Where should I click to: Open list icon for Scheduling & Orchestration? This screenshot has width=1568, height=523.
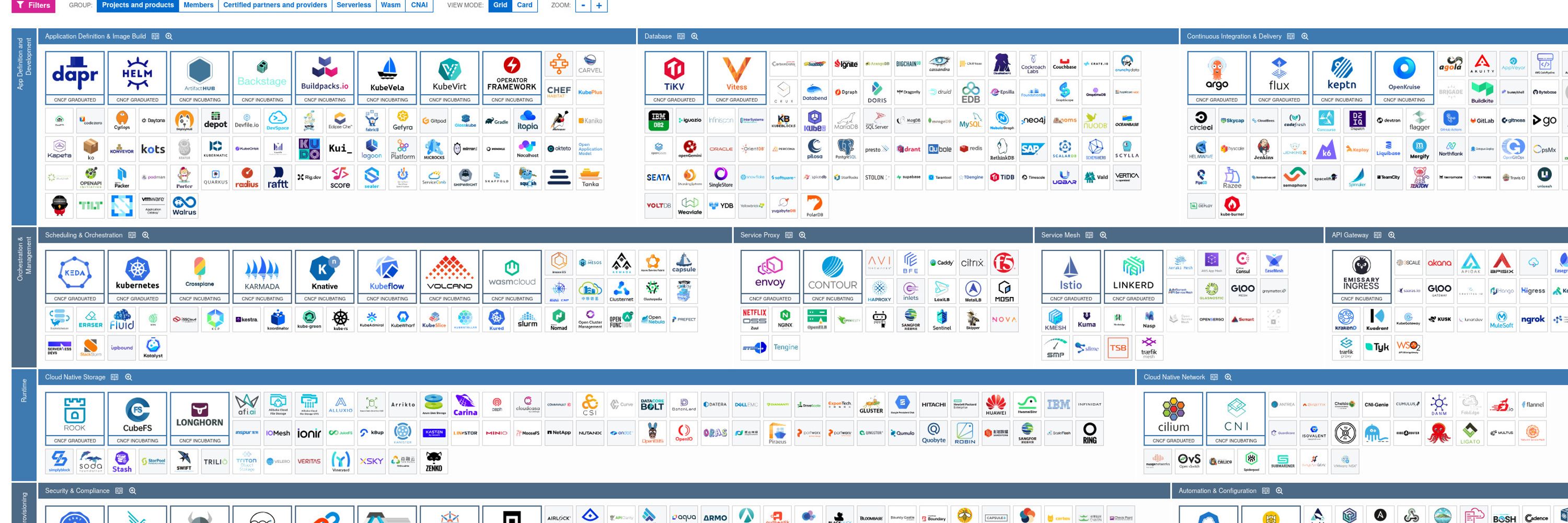(x=132, y=235)
